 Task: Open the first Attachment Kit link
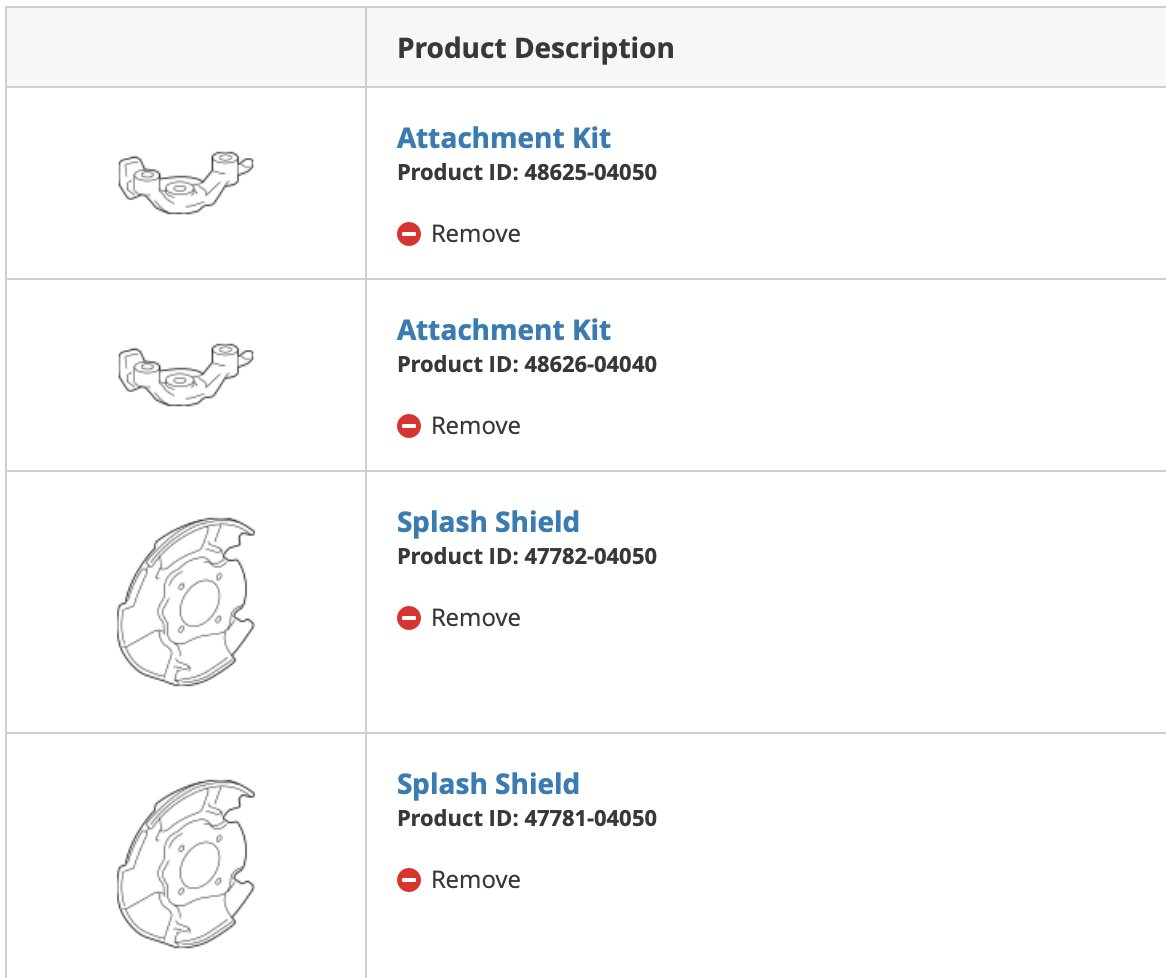tap(503, 138)
